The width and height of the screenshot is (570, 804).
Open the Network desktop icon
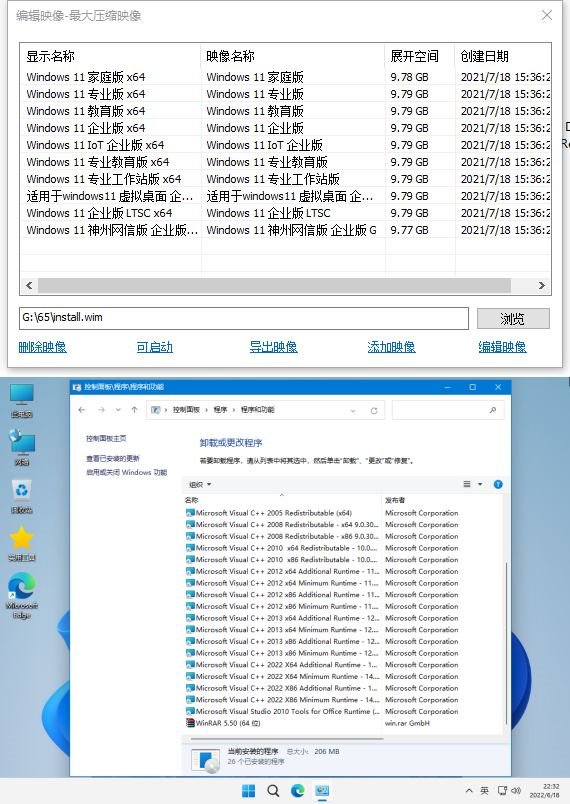(x=22, y=447)
